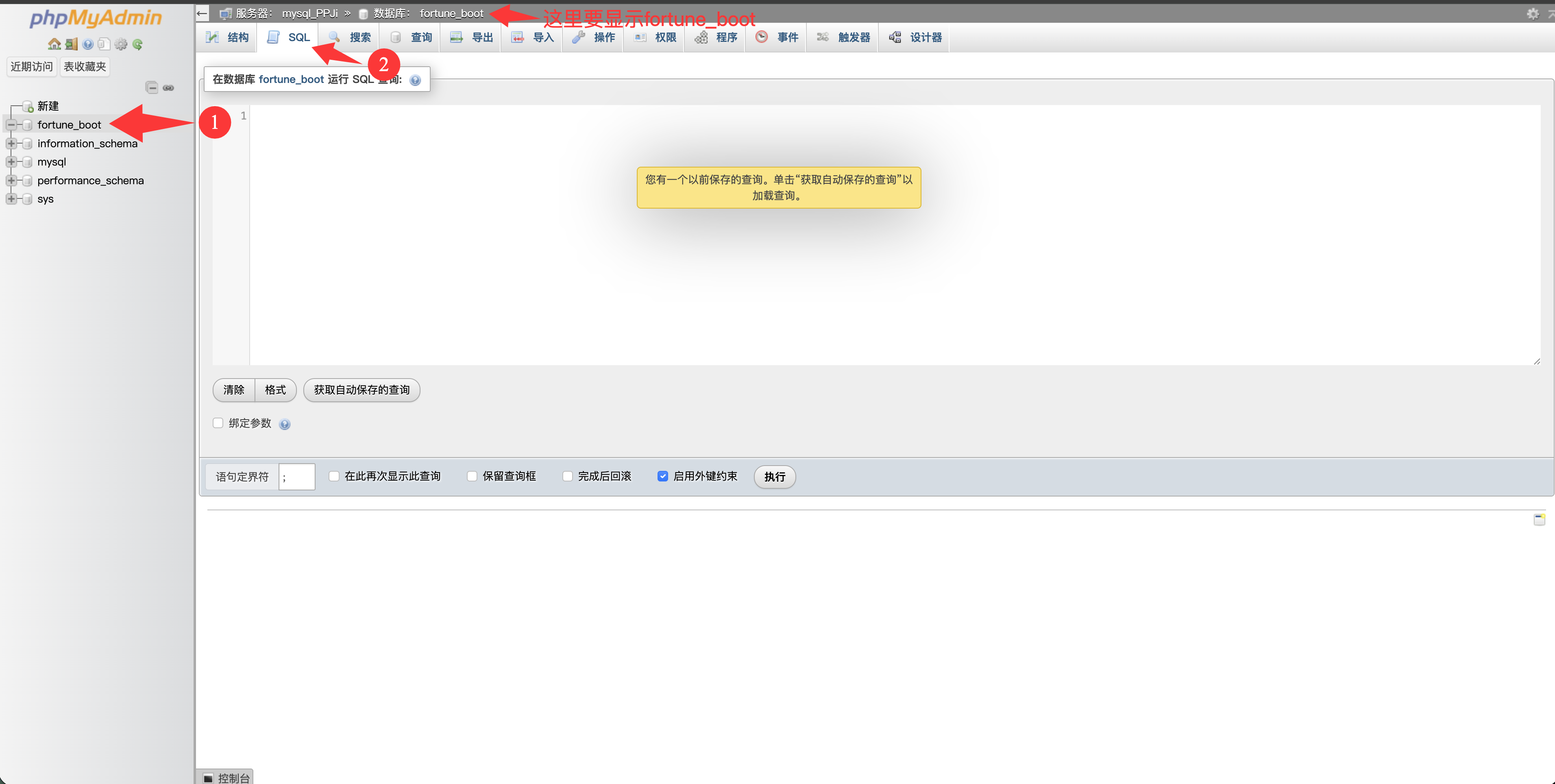Expand the information_schema database node
Viewport: 1555px width, 784px height.
pos(11,144)
